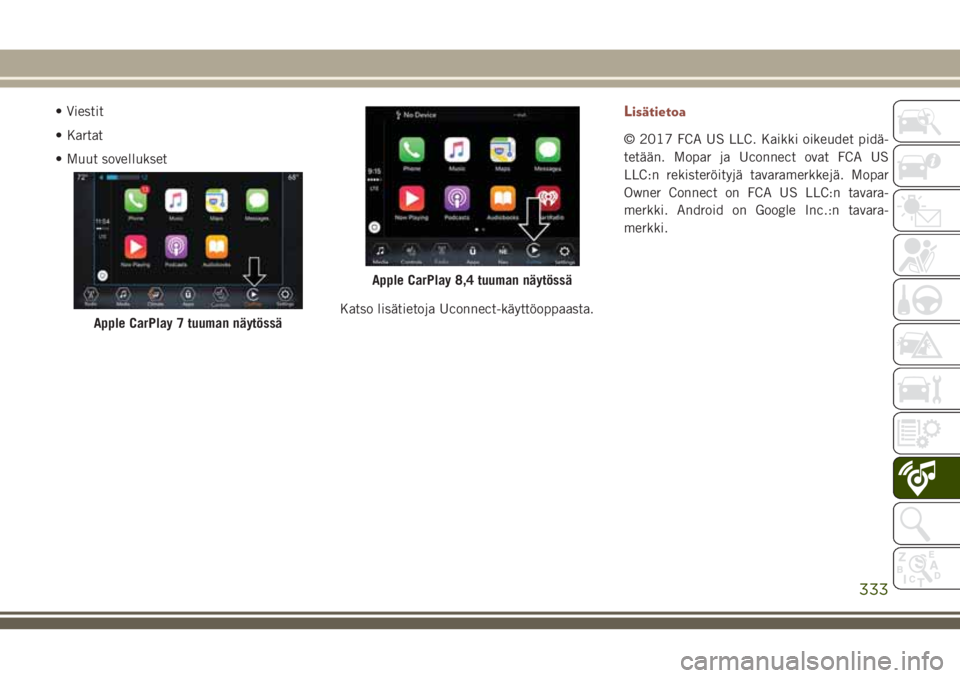Select CarPlay in the 7-inch screen bottom bar
Viewport: 960px width, 678px height.
tap(253, 296)
